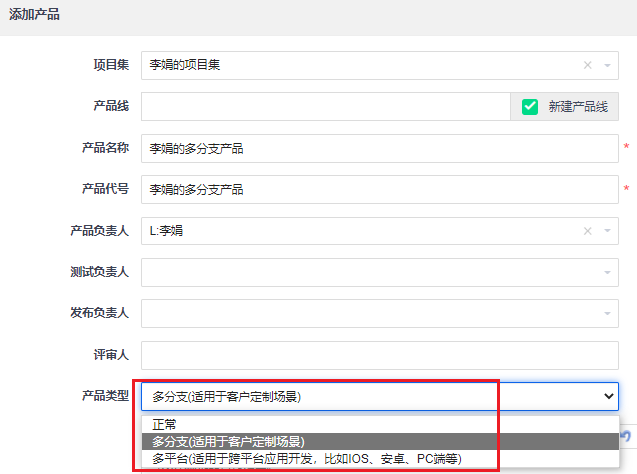Clear the 项目集 selection with the X icon

click(587, 65)
